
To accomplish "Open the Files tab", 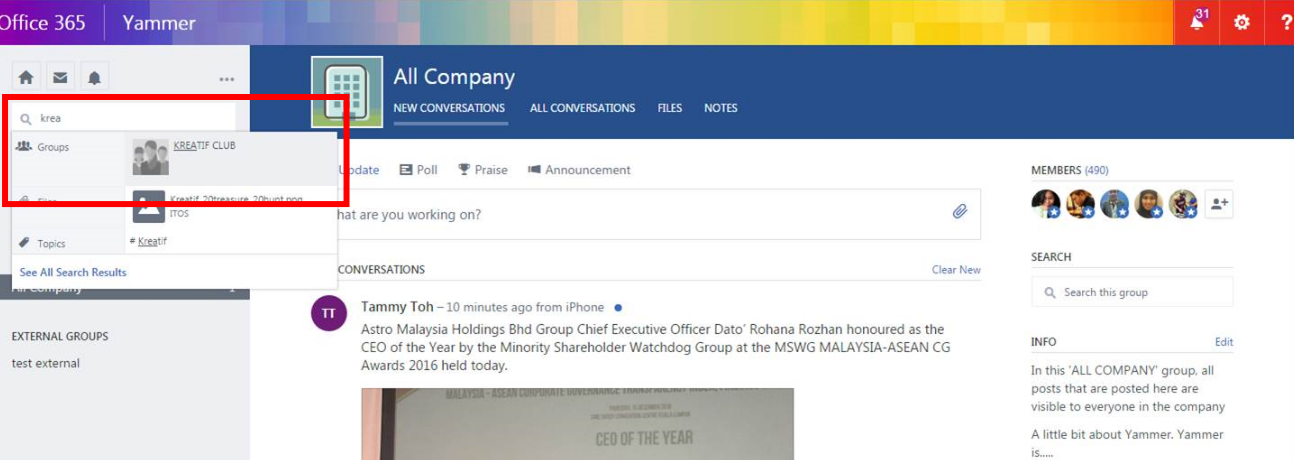I will point(670,108).
